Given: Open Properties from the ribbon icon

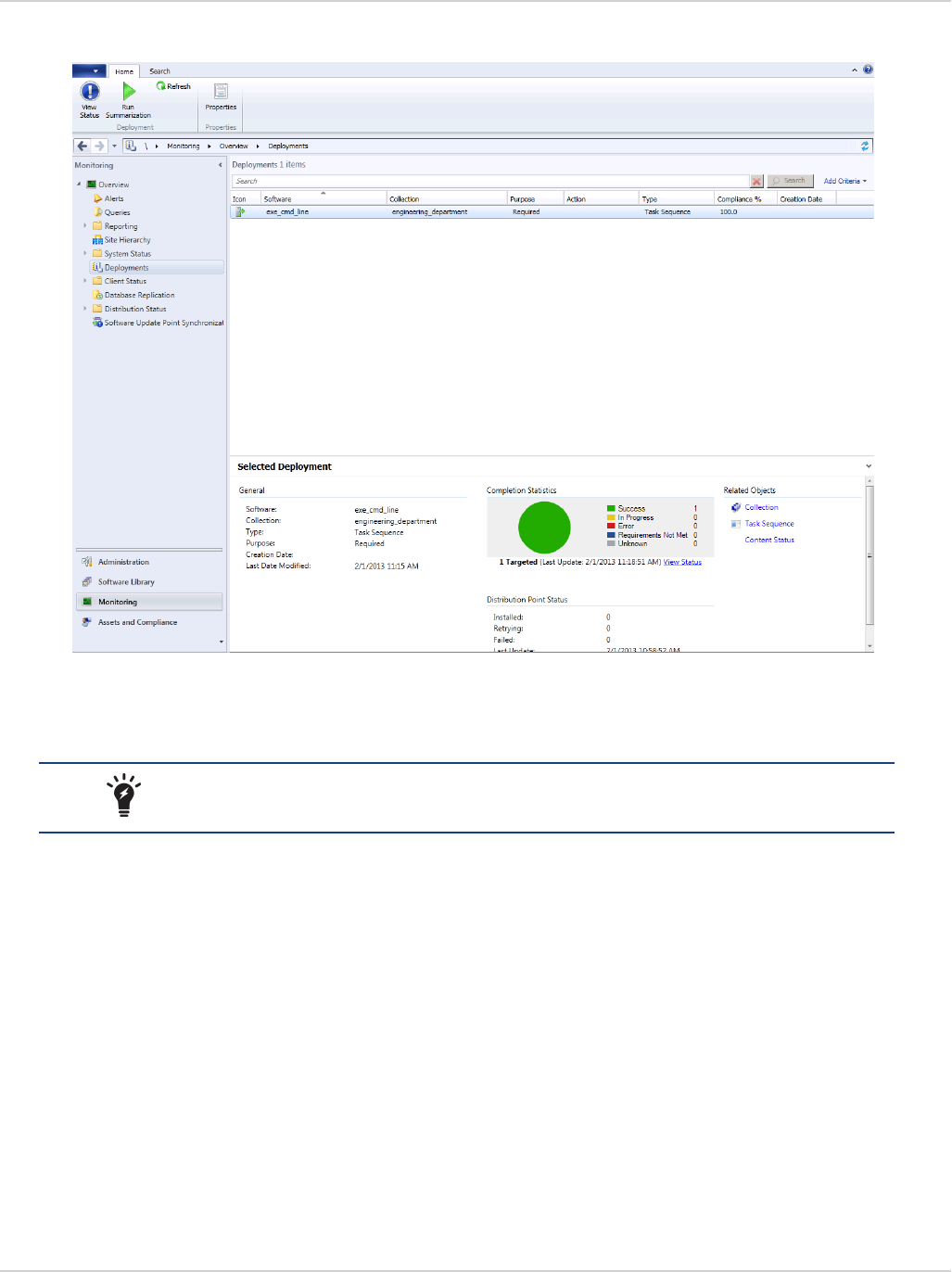Looking at the screenshot, I should pos(221,91).
